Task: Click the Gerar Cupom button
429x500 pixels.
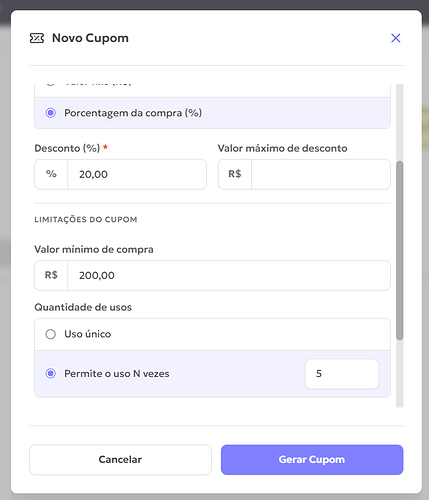Action: (x=312, y=460)
